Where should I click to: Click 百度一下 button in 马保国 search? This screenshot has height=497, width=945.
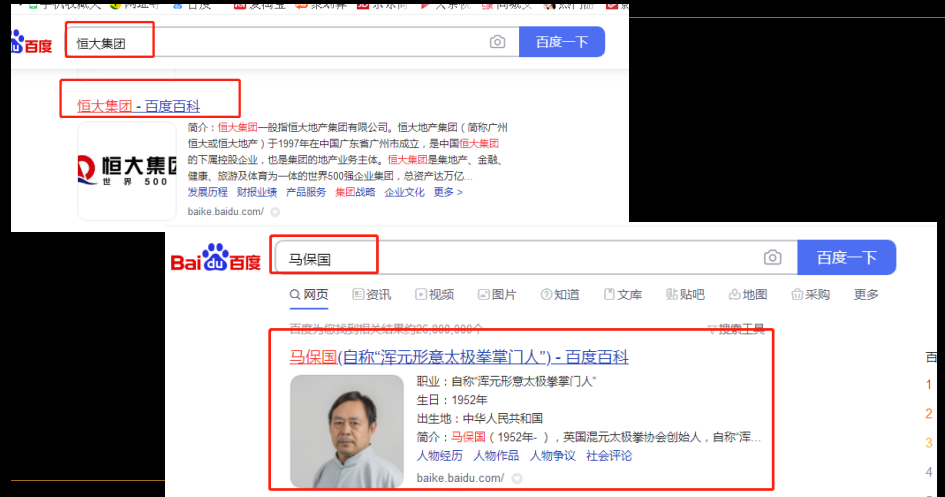click(x=846, y=257)
